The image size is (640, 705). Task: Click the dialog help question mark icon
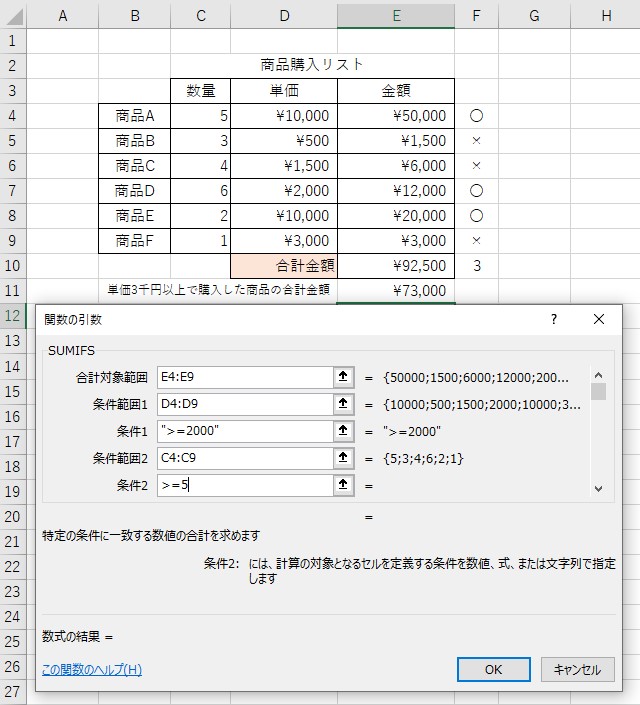(554, 319)
